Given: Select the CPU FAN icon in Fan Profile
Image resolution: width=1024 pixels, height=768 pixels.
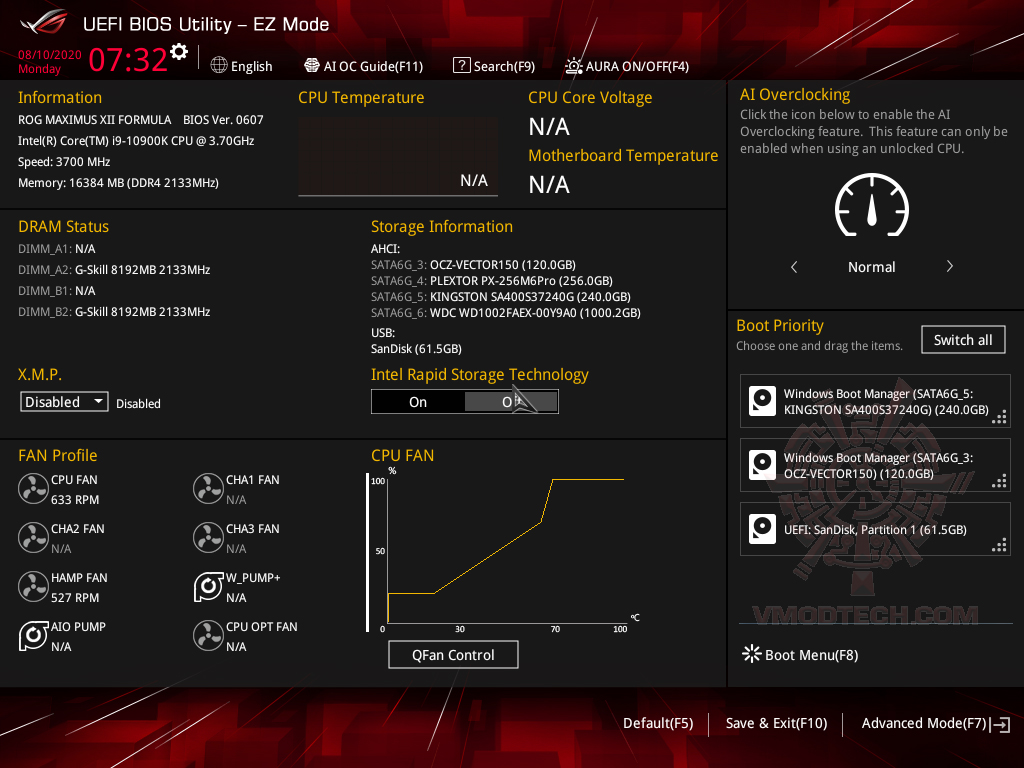Looking at the screenshot, I should pyautogui.click(x=33, y=489).
